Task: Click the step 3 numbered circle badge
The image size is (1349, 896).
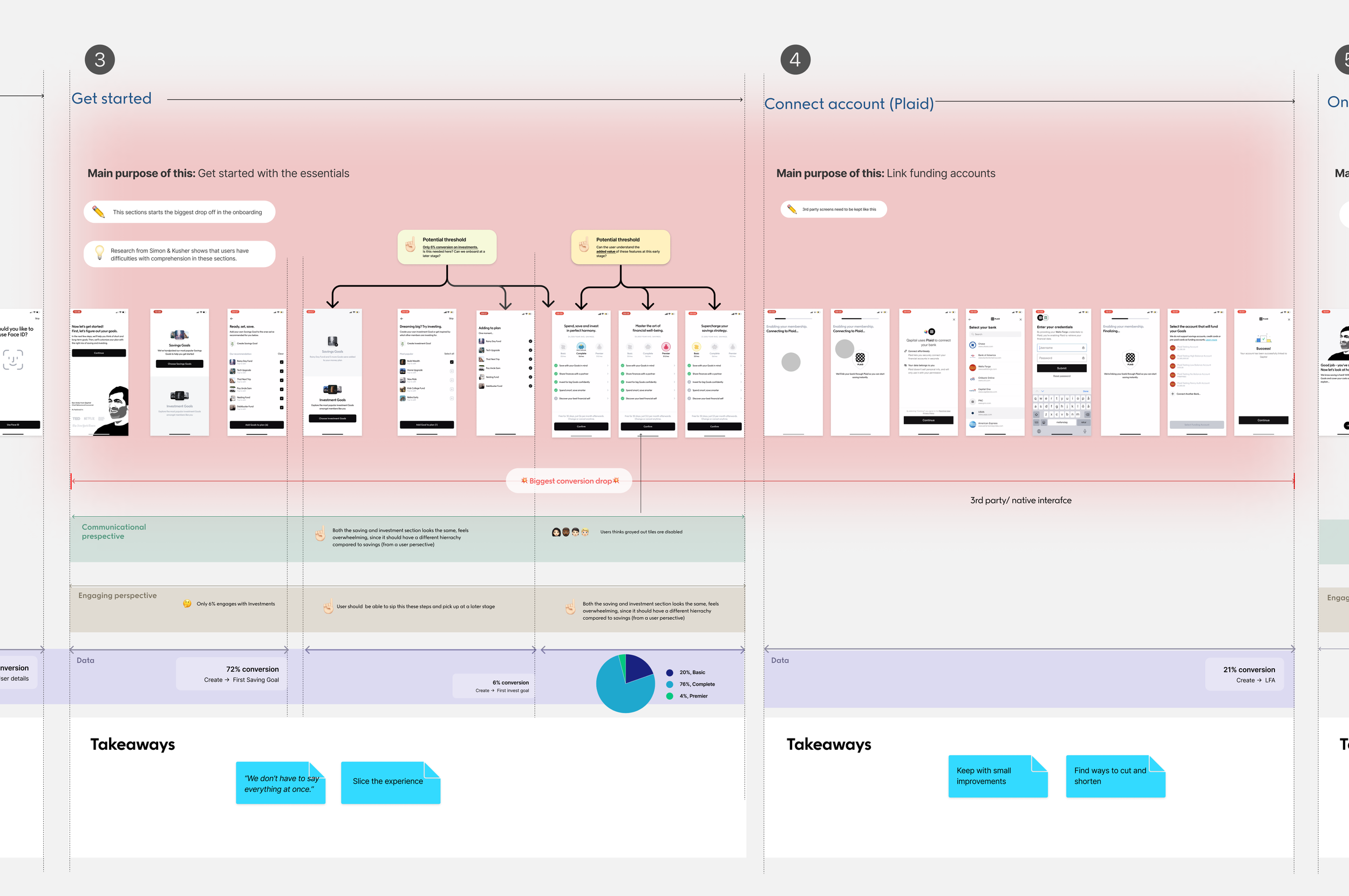Action: (x=100, y=59)
